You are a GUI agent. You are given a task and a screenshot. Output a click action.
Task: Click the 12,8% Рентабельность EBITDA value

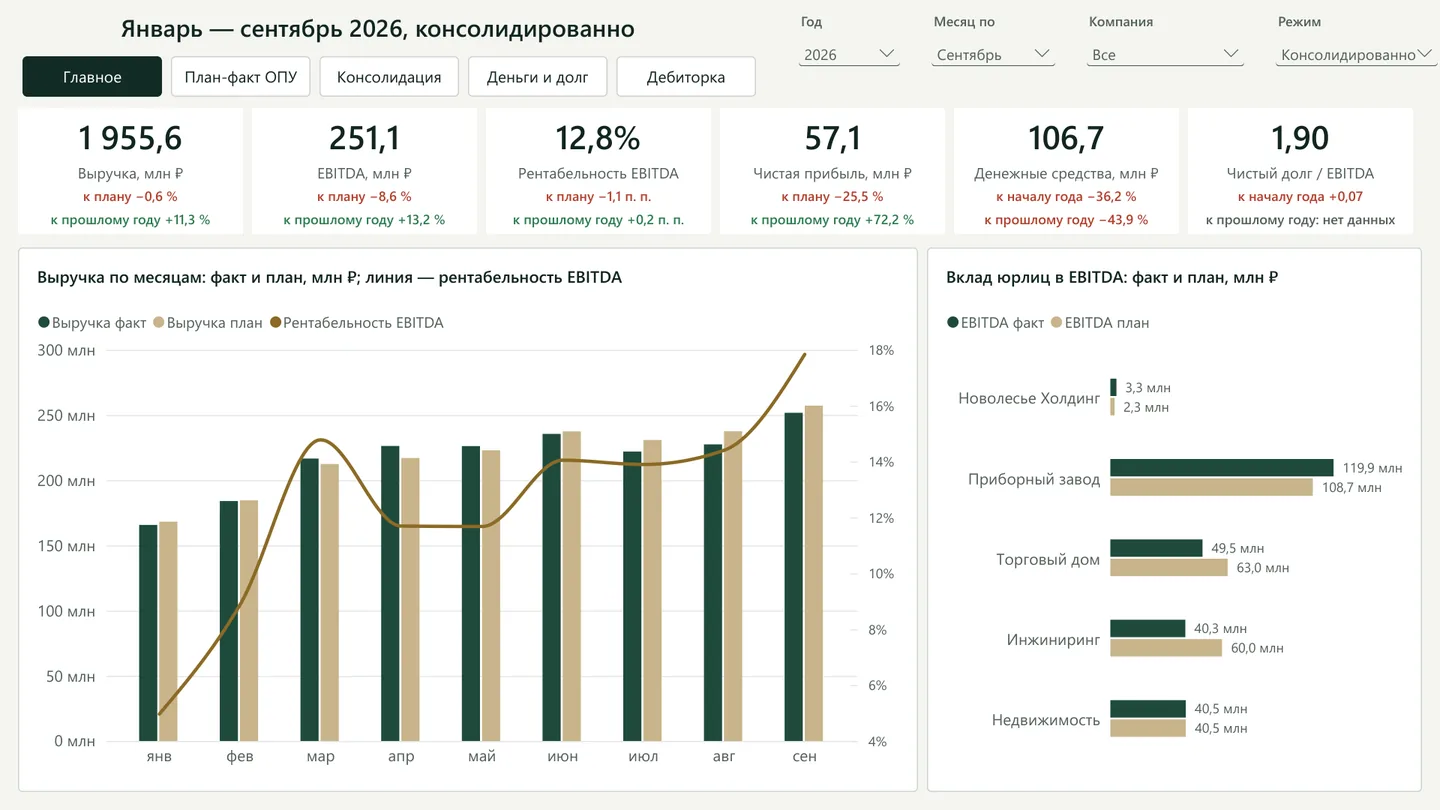(598, 138)
